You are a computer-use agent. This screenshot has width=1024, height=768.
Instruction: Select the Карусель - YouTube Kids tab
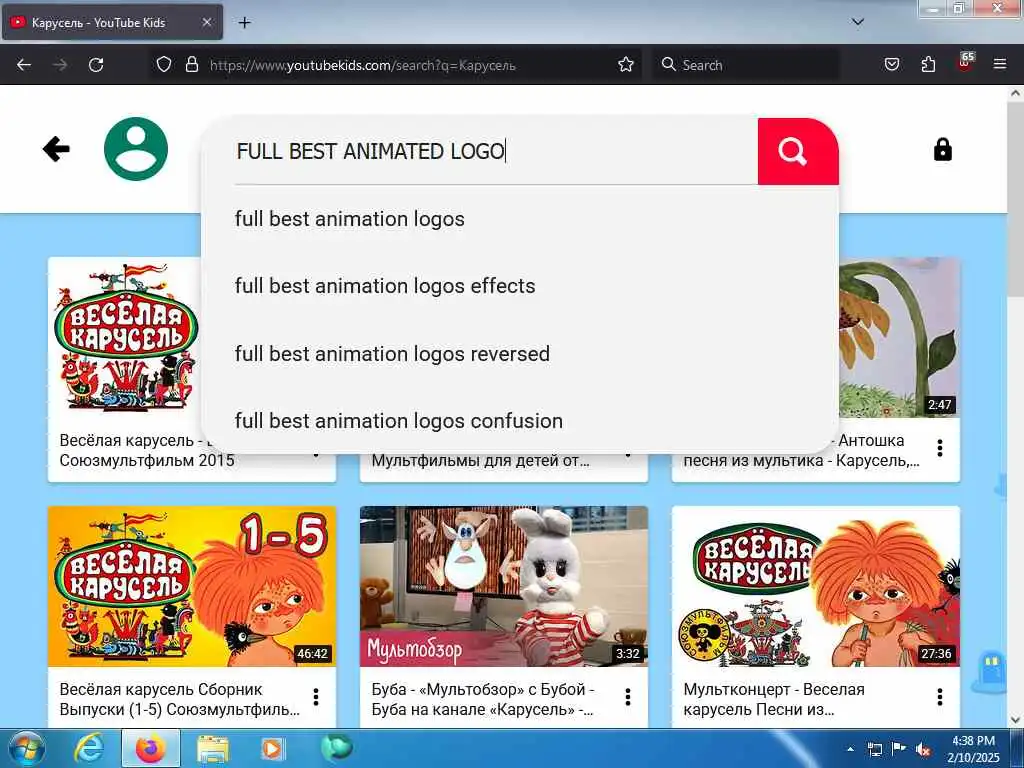pyautogui.click(x=112, y=22)
